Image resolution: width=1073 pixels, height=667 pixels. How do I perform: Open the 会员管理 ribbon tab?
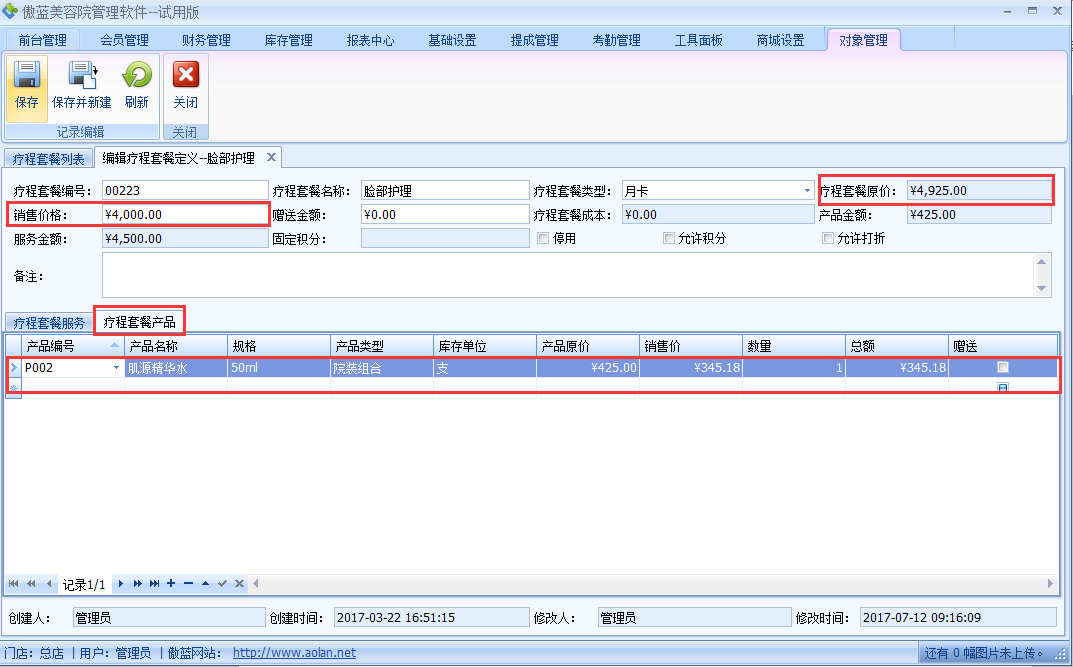tap(124, 40)
